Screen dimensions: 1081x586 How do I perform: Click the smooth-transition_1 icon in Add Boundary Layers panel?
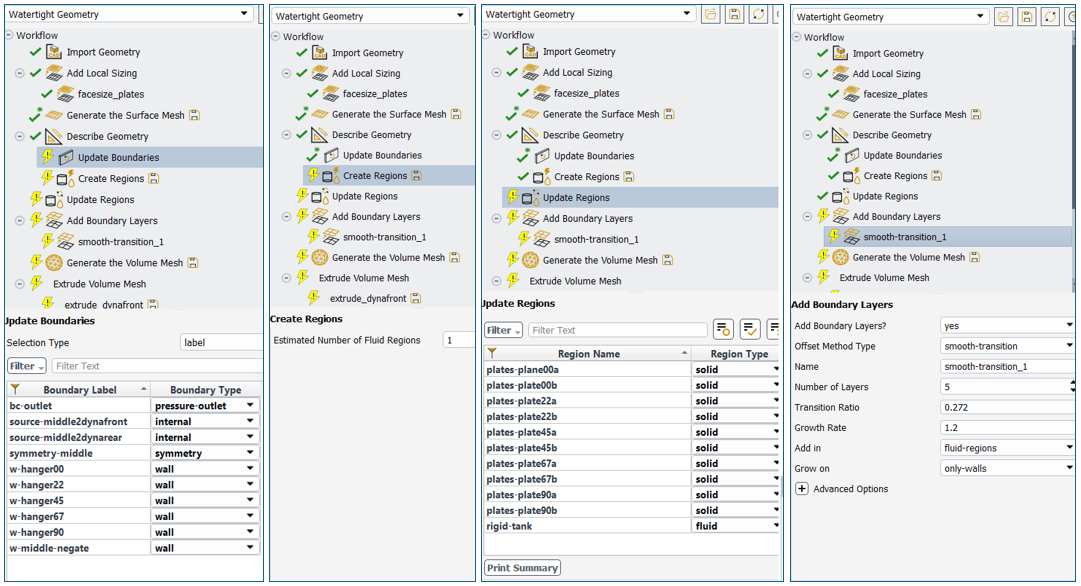(851, 236)
